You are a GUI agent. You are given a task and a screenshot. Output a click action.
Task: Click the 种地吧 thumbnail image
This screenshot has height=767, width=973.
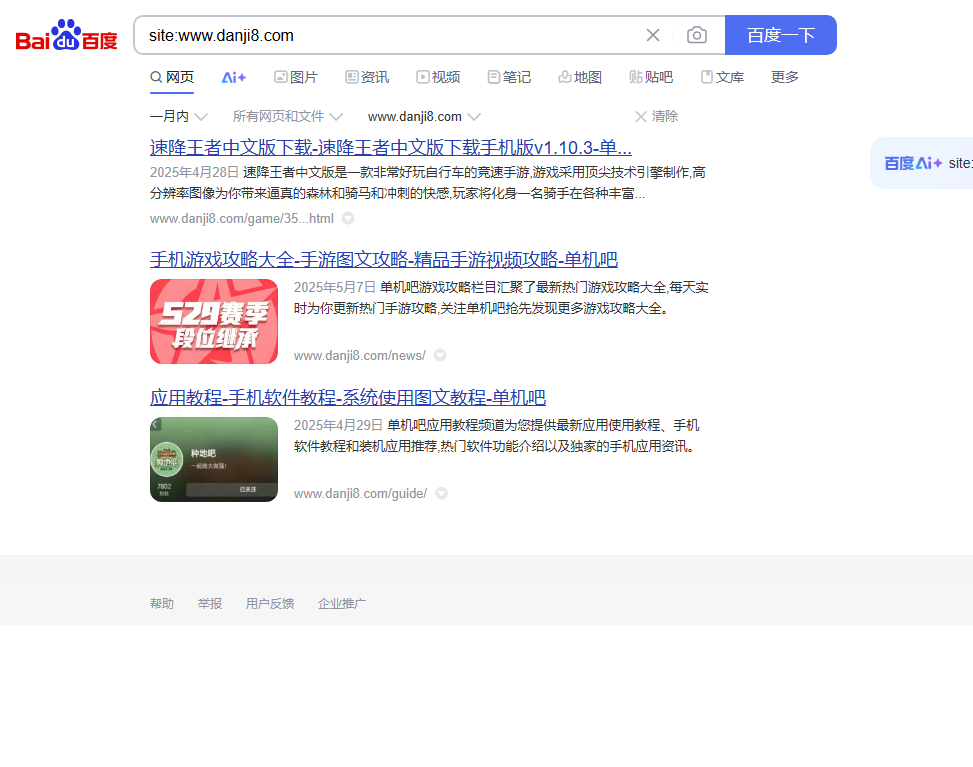click(x=214, y=459)
